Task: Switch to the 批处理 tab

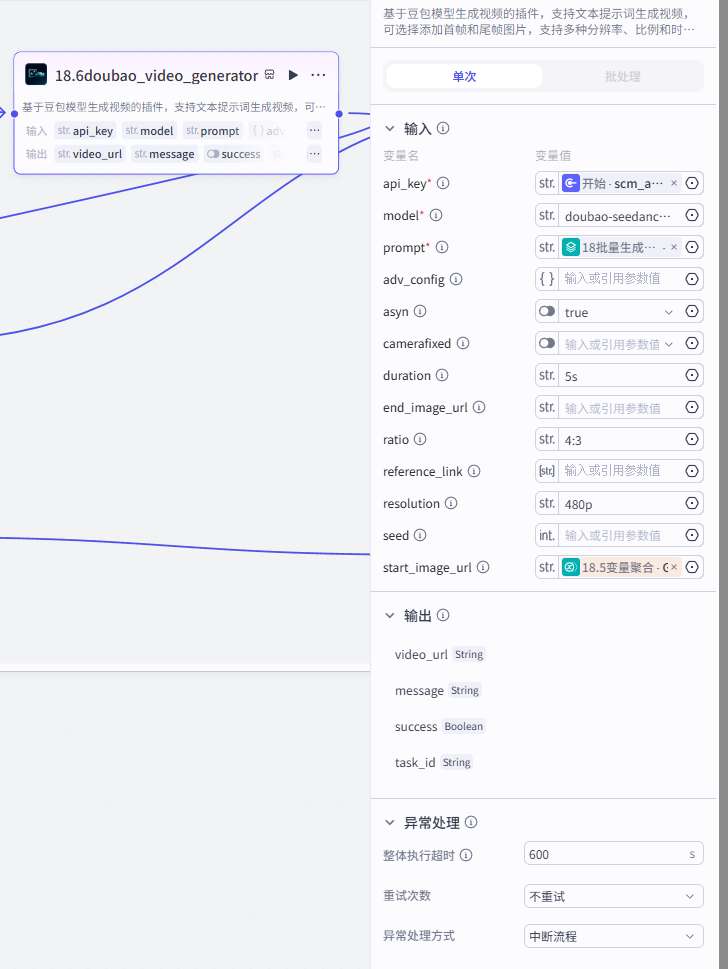Action: coord(622,76)
